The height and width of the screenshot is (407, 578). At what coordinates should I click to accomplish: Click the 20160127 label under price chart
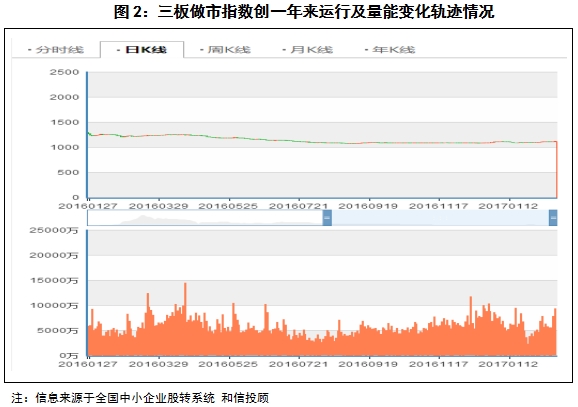point(88,206)
